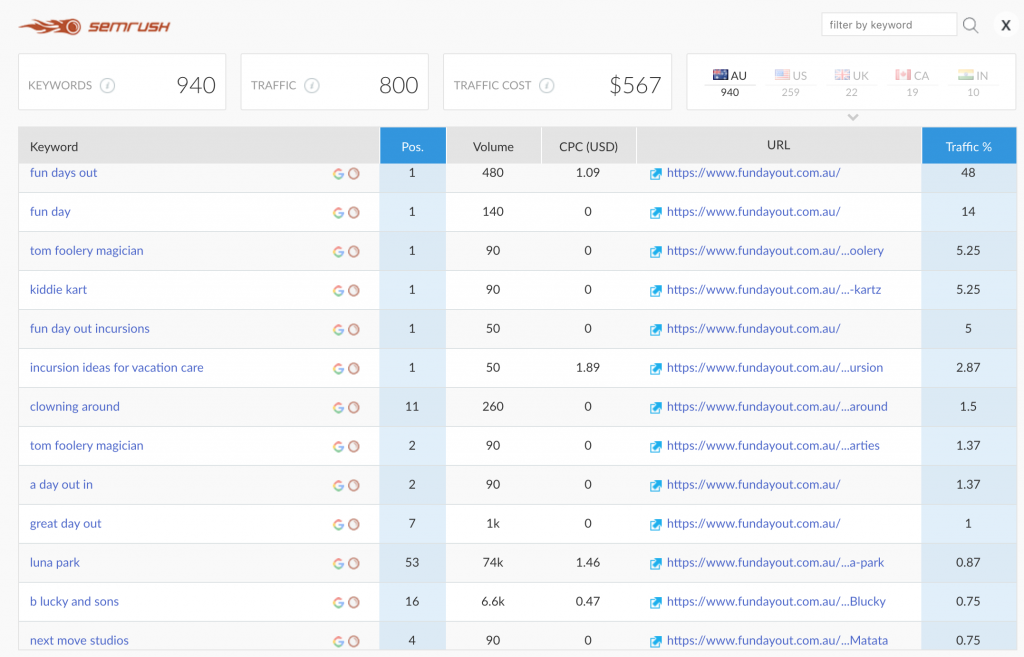Open the kiddie kart keyword link
Screen dimensions: 1024x657
58,289
